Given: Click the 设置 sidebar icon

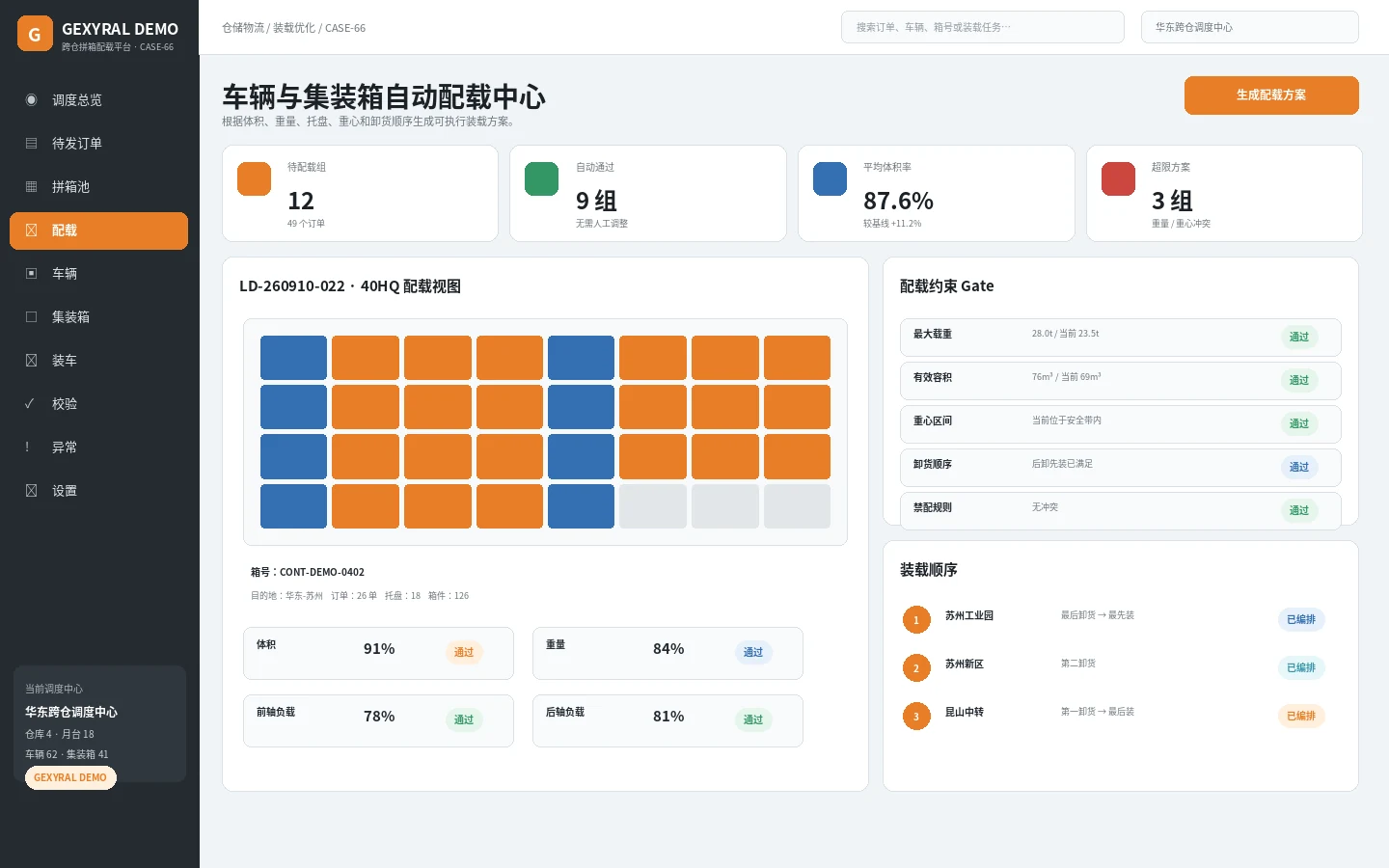Looking at the screenshot, I should pos(31,491).
